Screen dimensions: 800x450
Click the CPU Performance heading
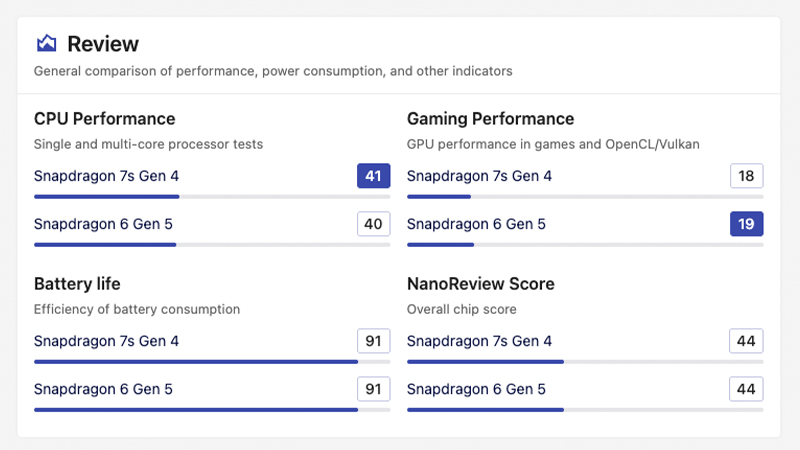(x=105, y=119)
